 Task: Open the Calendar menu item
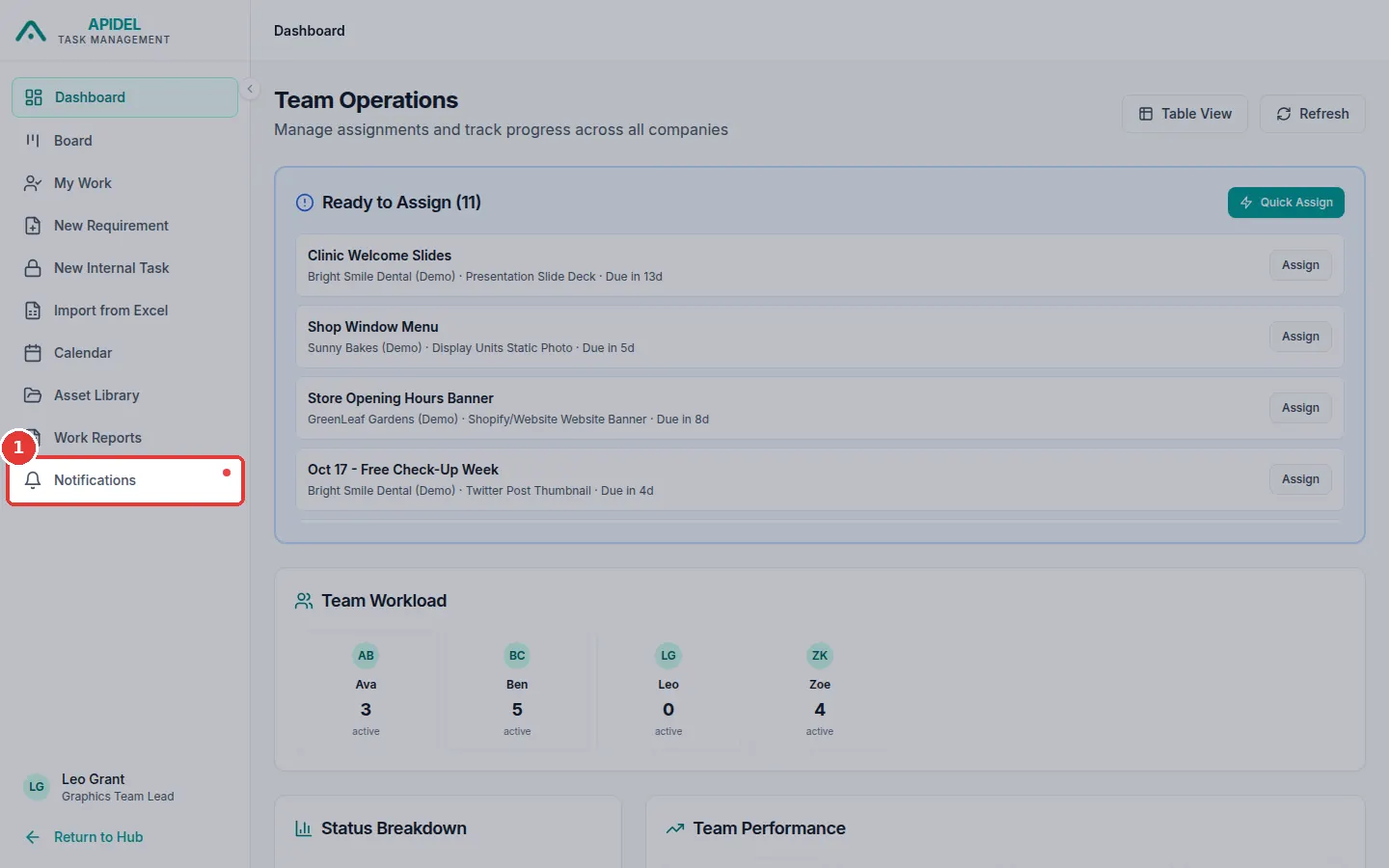pos(125,353)
